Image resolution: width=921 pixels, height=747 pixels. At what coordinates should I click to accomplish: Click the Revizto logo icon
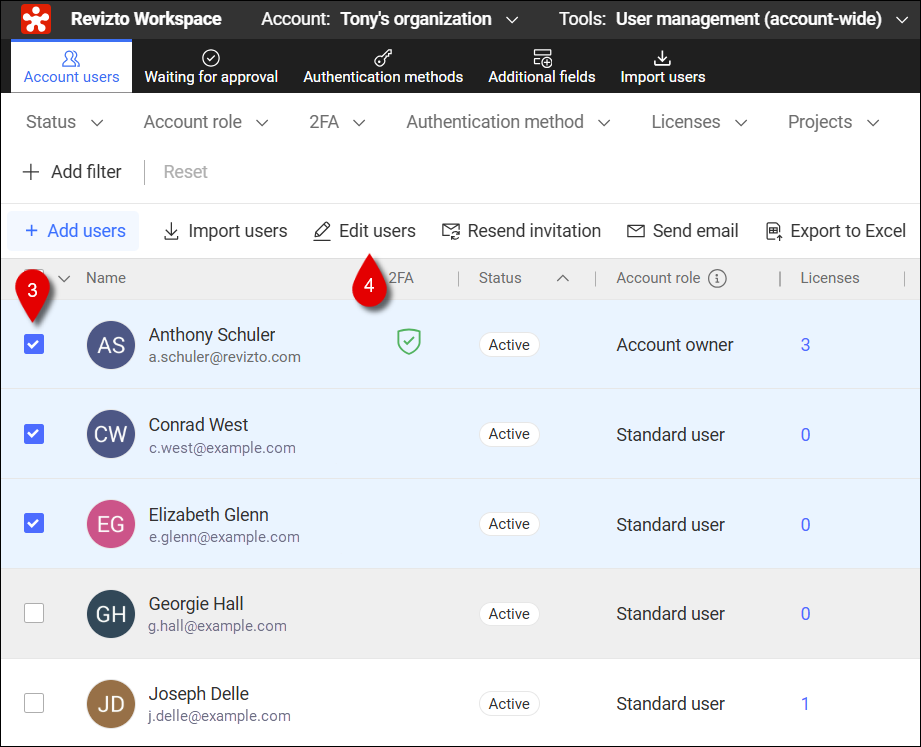36,19
